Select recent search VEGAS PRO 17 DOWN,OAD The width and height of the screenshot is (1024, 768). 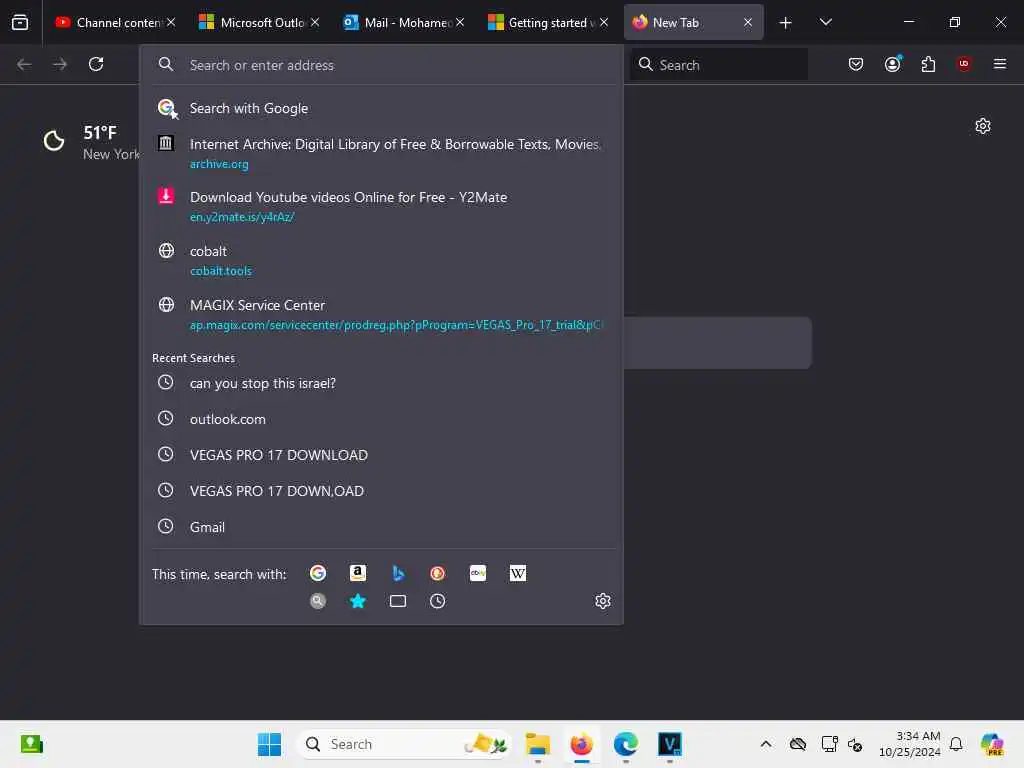pos(381,491)
